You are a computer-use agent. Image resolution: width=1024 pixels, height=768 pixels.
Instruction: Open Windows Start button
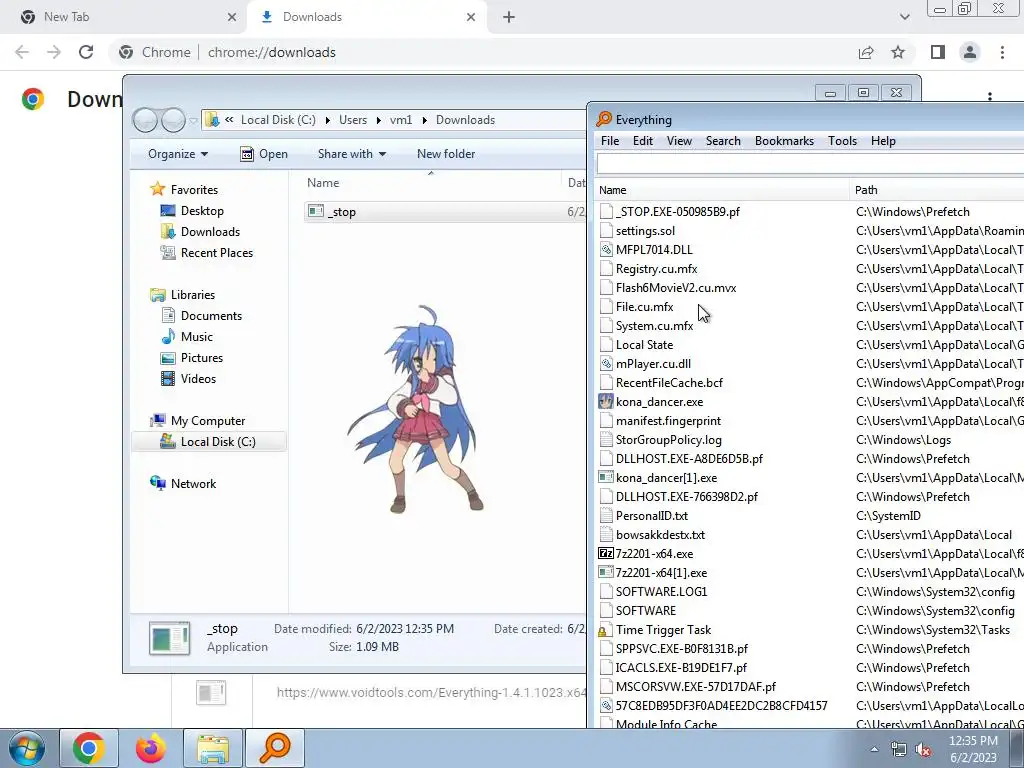(x=26, y=748)
